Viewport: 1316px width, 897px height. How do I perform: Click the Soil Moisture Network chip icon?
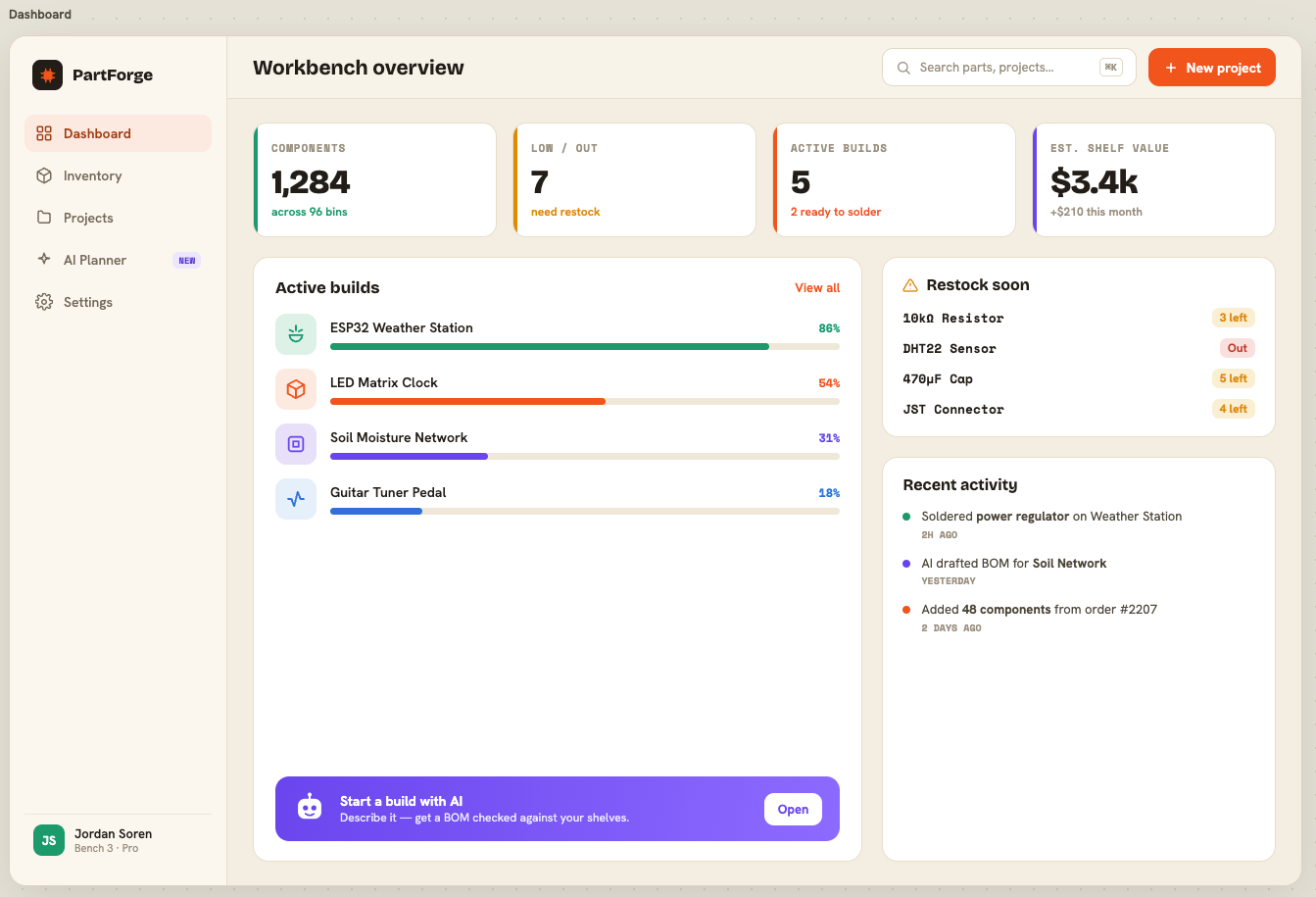click(296, 444)
